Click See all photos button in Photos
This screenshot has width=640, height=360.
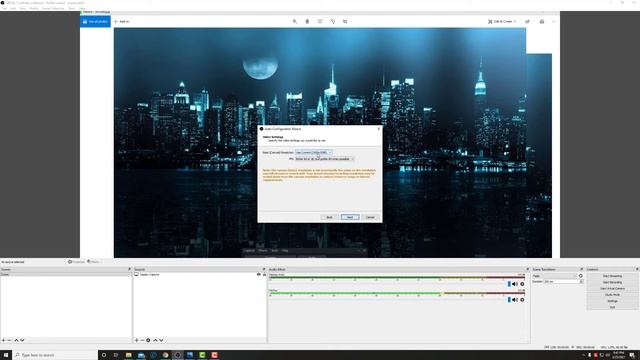[95, 21]
